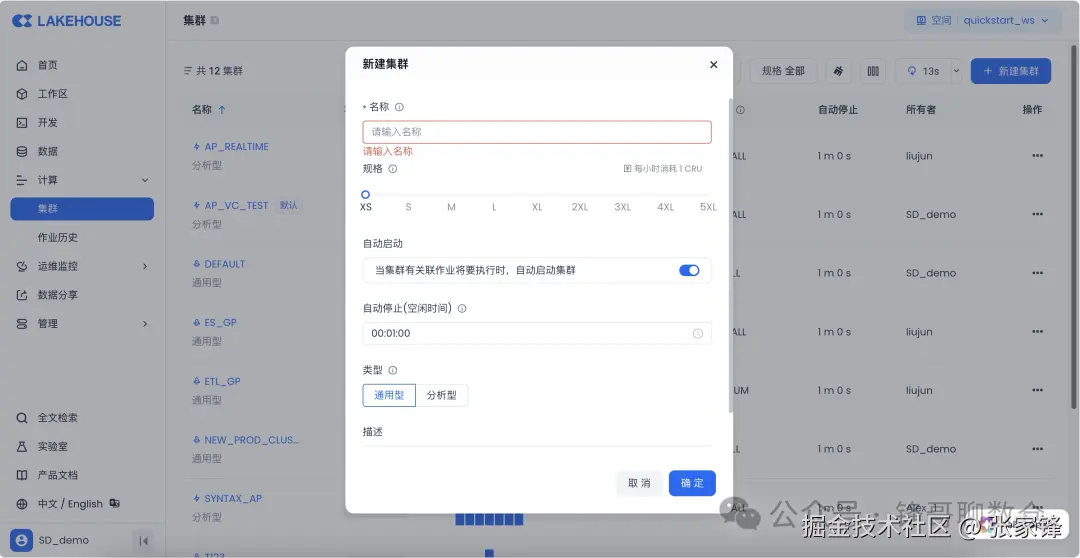Open the 数据分享 share icon
1080x558 pixels.
[22, 295]
